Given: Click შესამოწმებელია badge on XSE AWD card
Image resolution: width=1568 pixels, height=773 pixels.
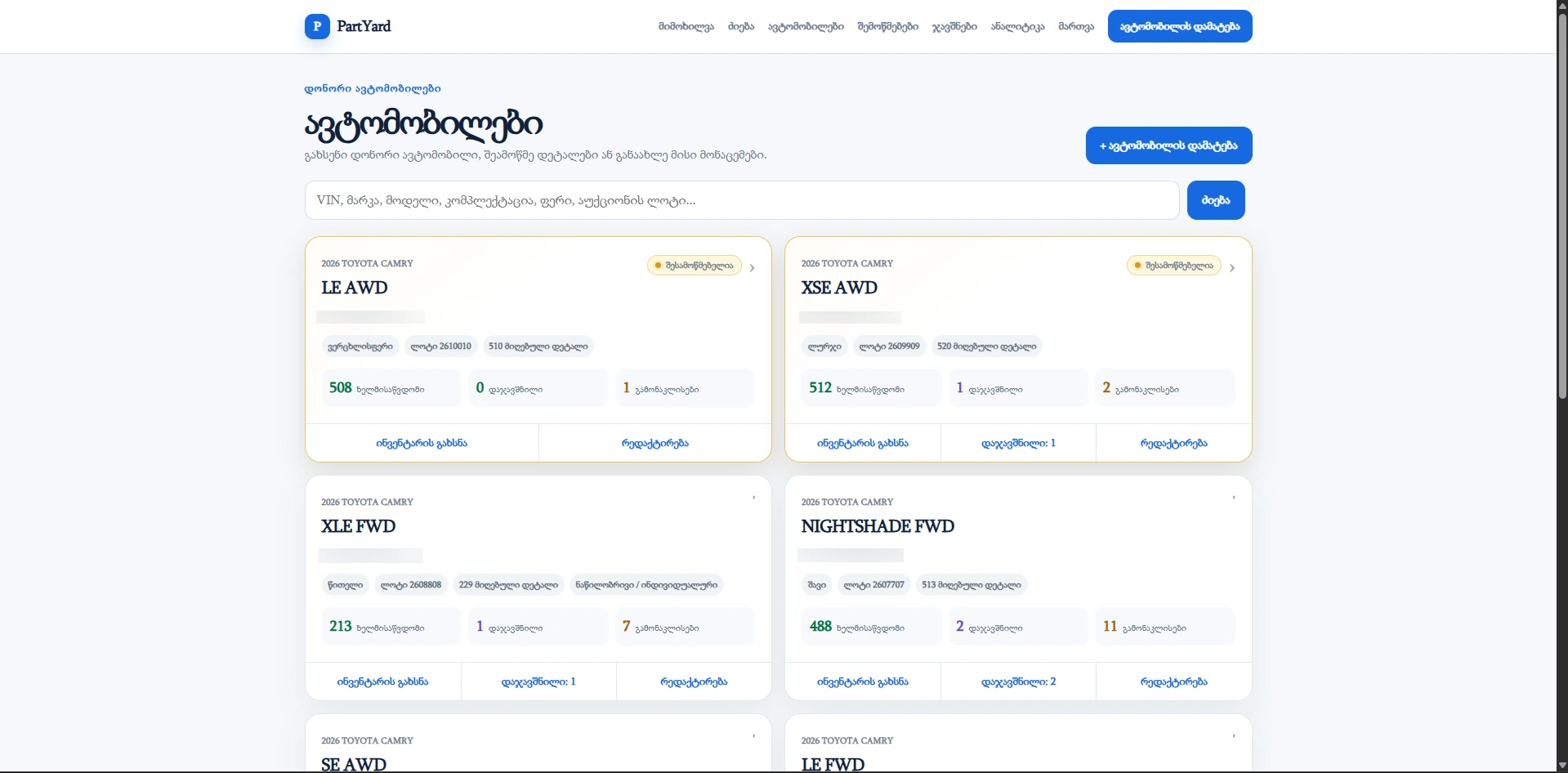Looking at the screenshot, I should click(x=1174, y=266).
